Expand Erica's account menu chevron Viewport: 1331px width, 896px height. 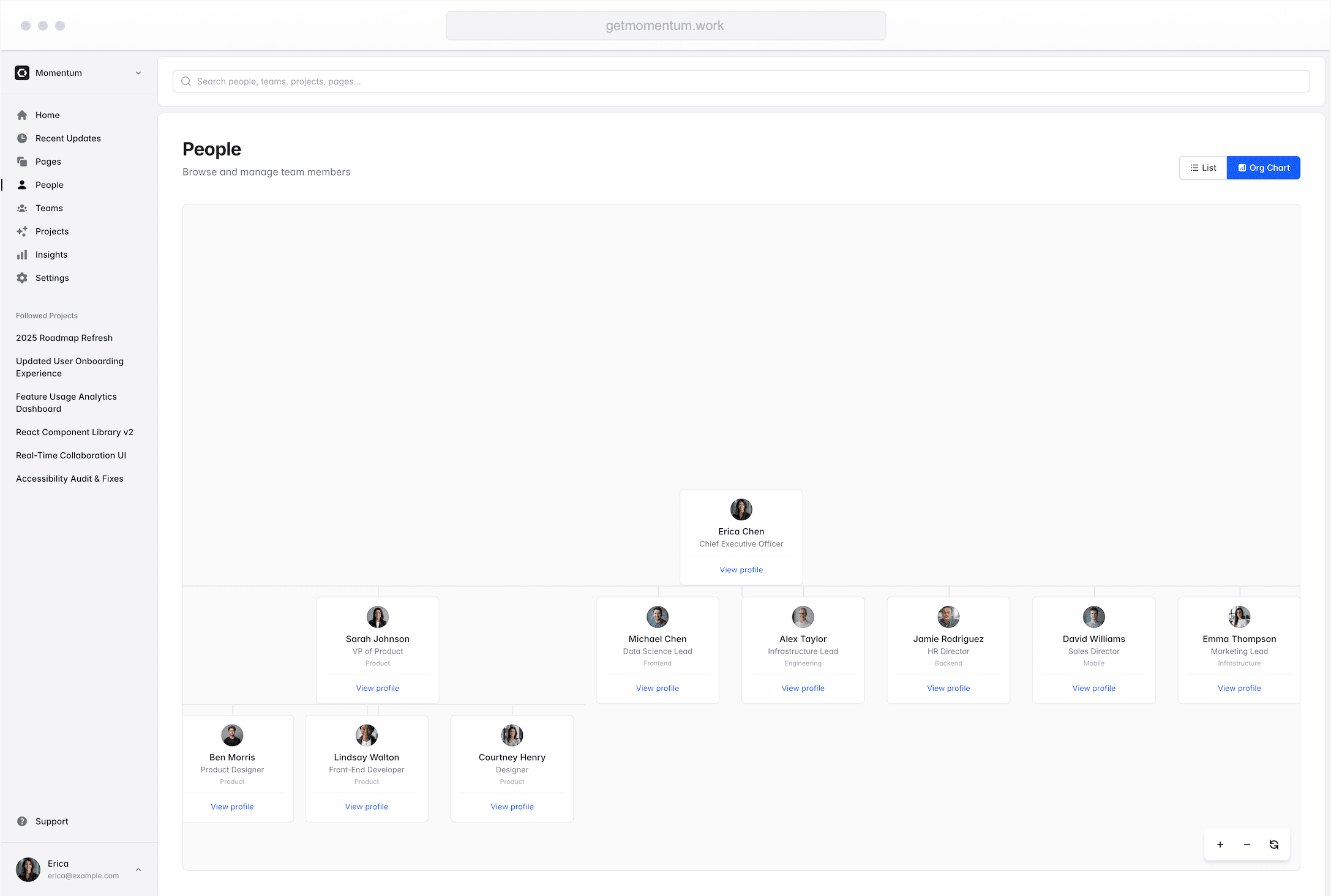[x=138, y=869]
